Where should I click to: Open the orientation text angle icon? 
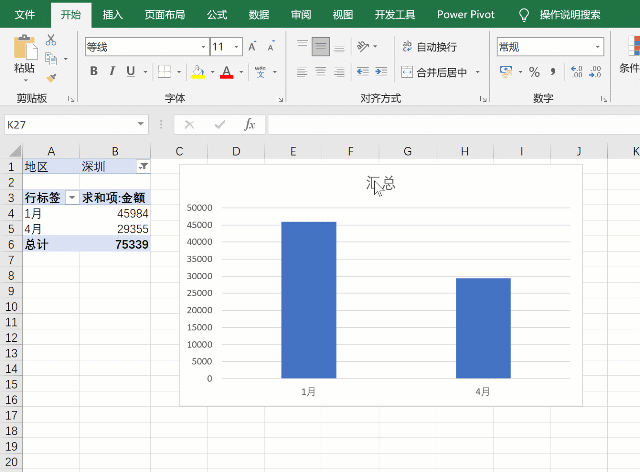coord(363,47)
